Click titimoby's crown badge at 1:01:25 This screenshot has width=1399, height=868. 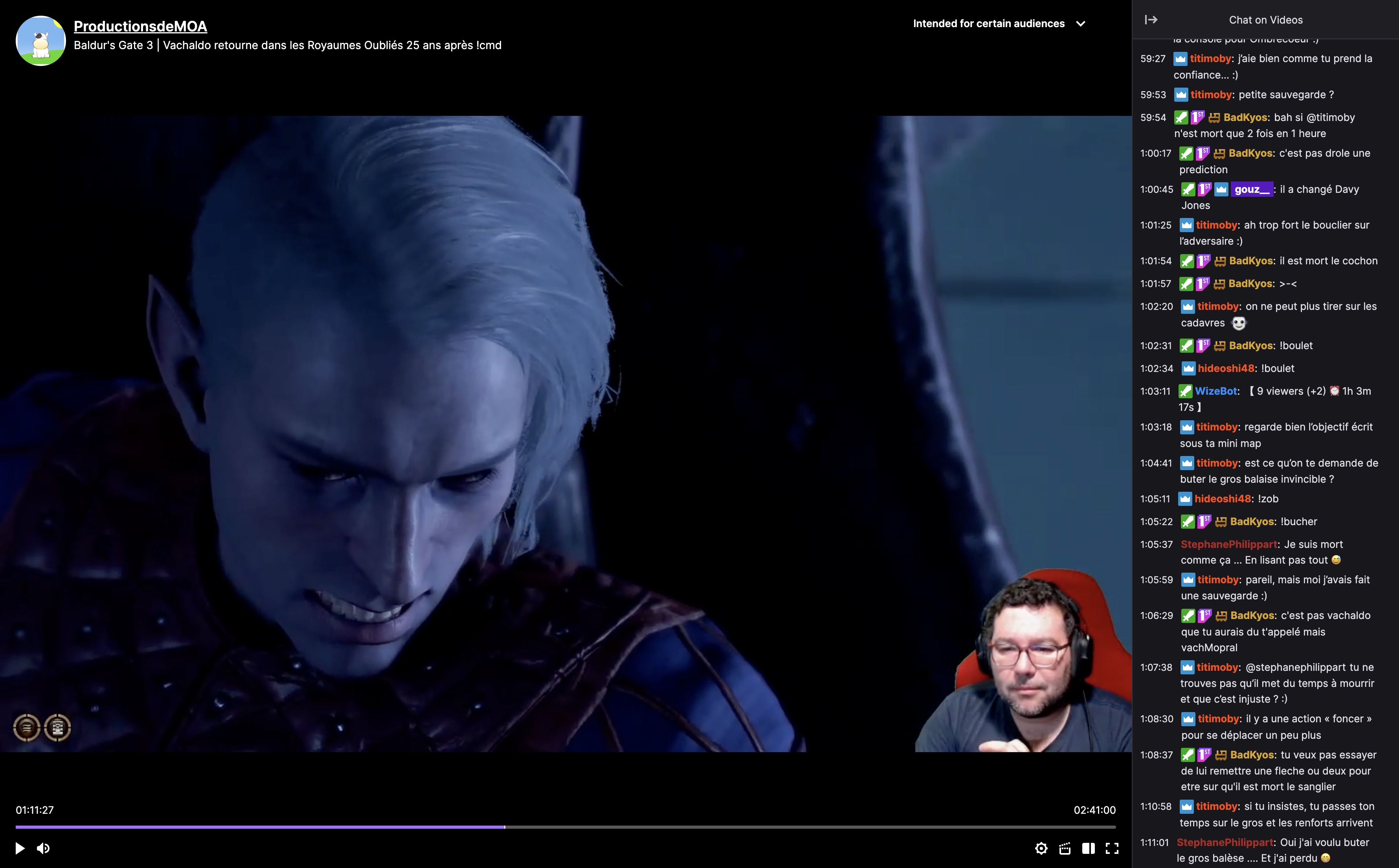1186,225
